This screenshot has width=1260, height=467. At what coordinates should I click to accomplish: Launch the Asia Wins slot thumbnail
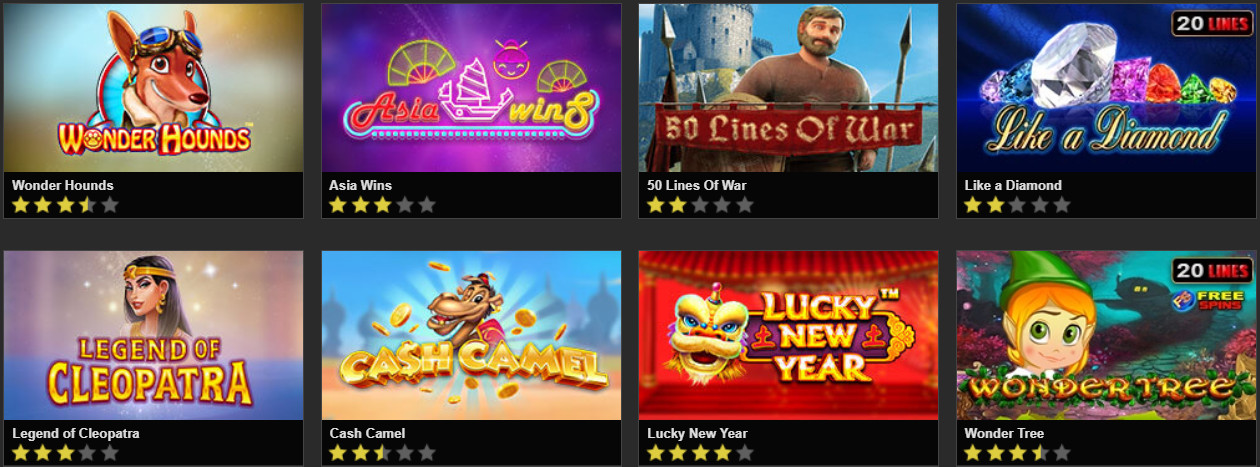[471, 87]
